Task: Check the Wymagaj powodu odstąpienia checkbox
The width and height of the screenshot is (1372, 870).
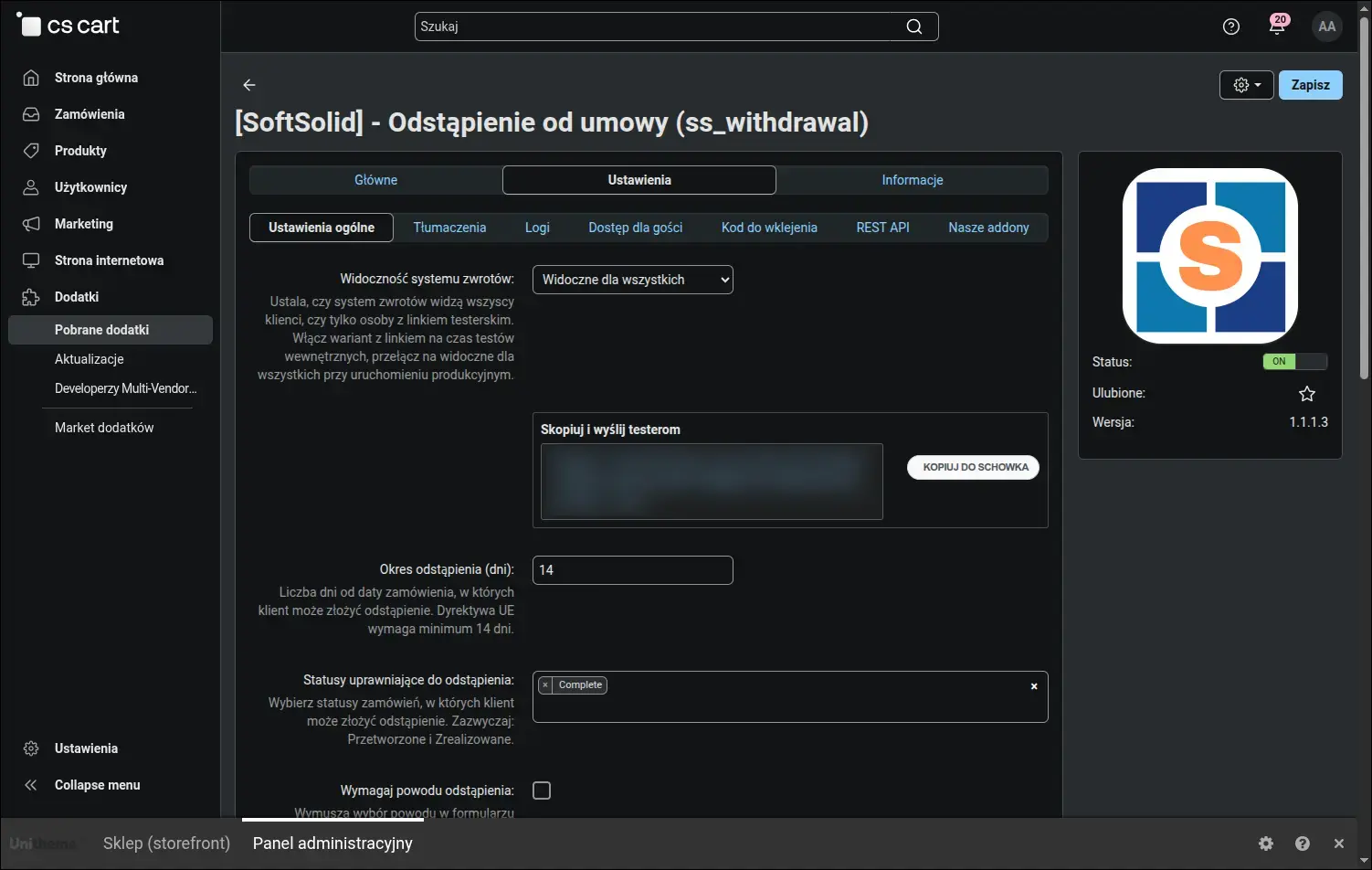Action: click(542, 790)
